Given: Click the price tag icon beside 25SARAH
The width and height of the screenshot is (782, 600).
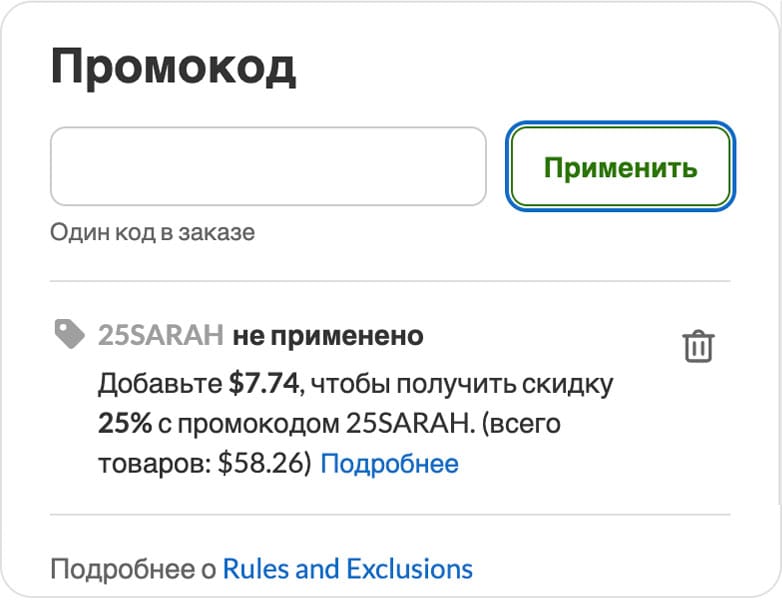Looking at the screenshot, I should [x=70, y=336].
